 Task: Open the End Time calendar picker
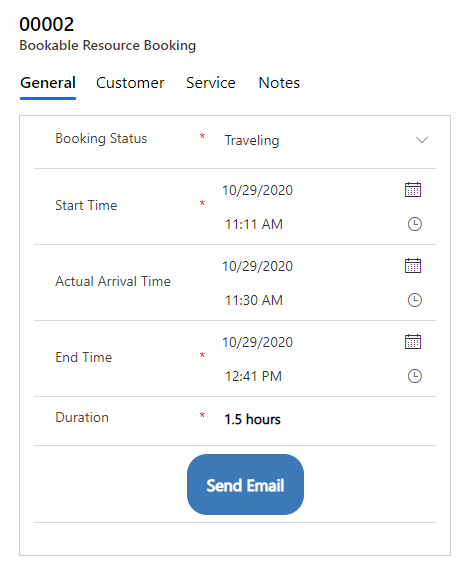[413, 342]
